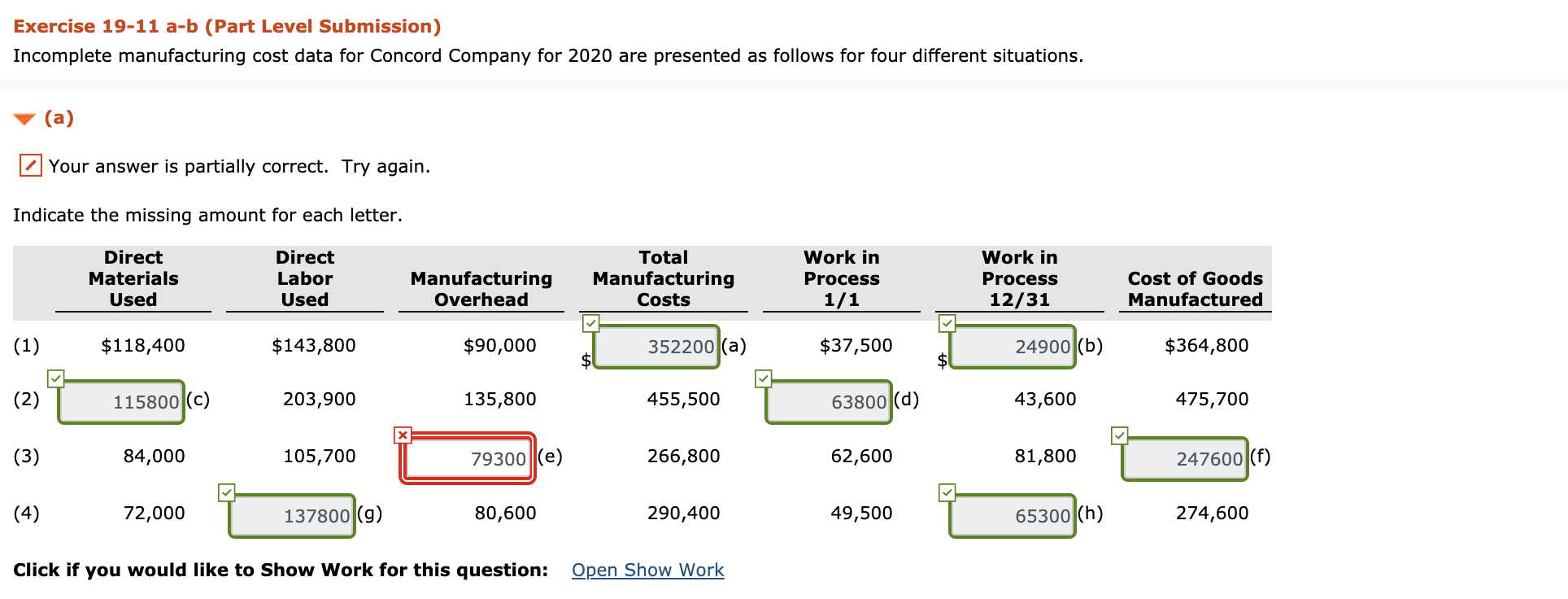Click the $143,800 direct labor value
Image resolution: width=1568 pixels, height=599 pixels.
click(314, 345)
